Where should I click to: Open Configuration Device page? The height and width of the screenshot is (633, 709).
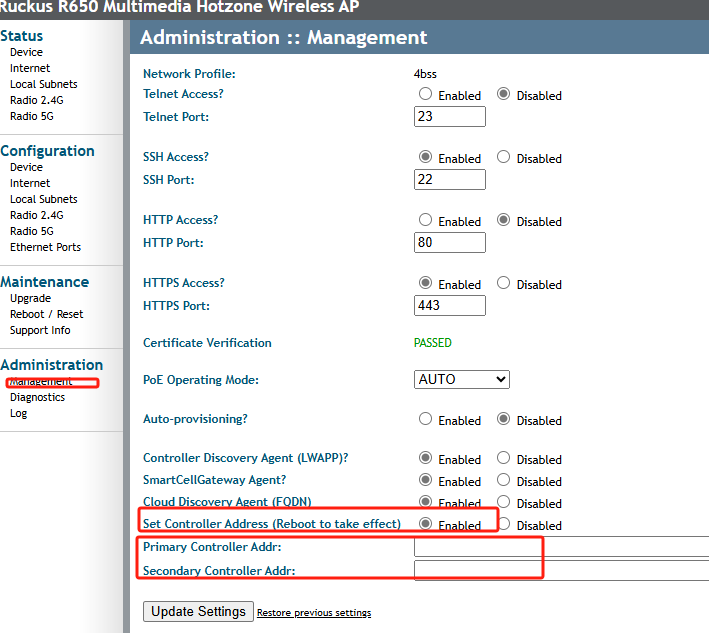pyautogui.click(x=26, y=167)
